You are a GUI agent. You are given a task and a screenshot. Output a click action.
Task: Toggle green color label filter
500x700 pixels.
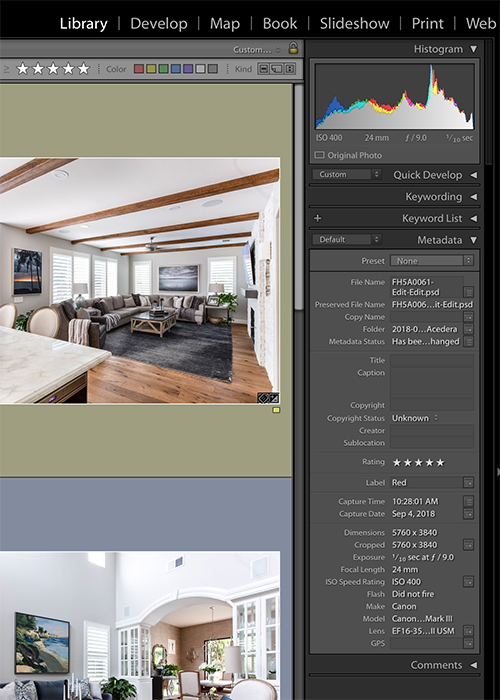(x=163, y=69)
